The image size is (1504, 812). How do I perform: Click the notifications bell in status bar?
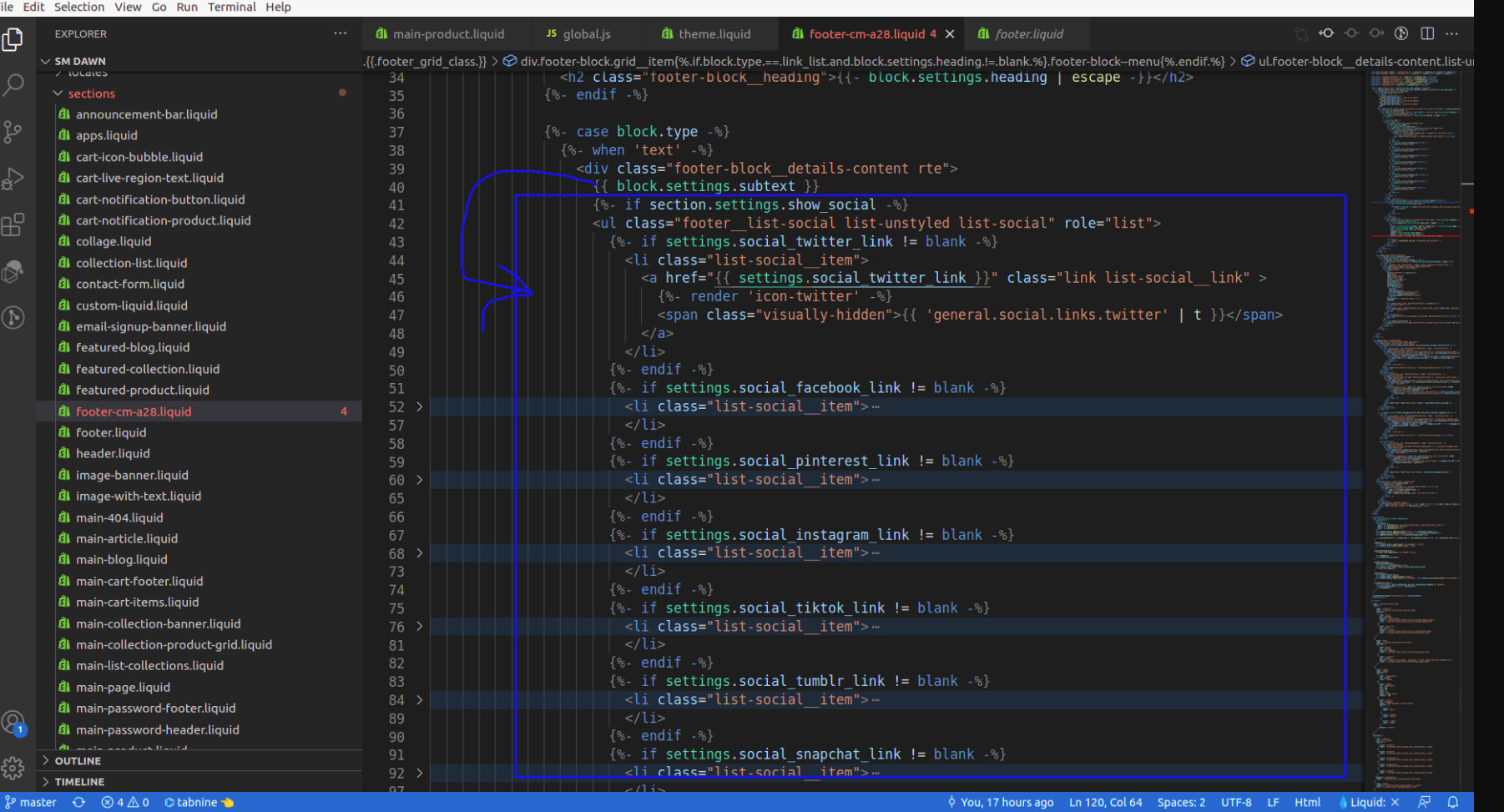coord(1453,802)
